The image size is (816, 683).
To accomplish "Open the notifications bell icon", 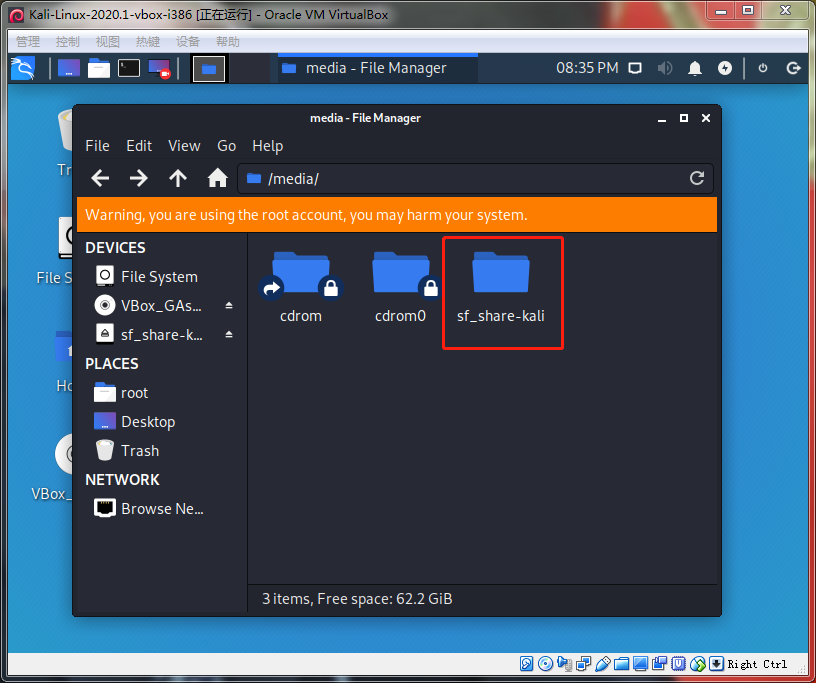I will (x=695, y=68).
